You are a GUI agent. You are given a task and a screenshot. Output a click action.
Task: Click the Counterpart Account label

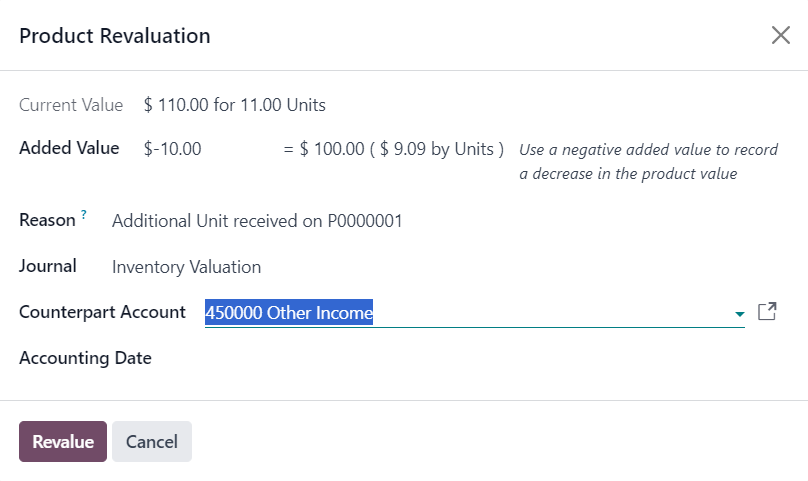pyautogui.click(x=102, y=312)
